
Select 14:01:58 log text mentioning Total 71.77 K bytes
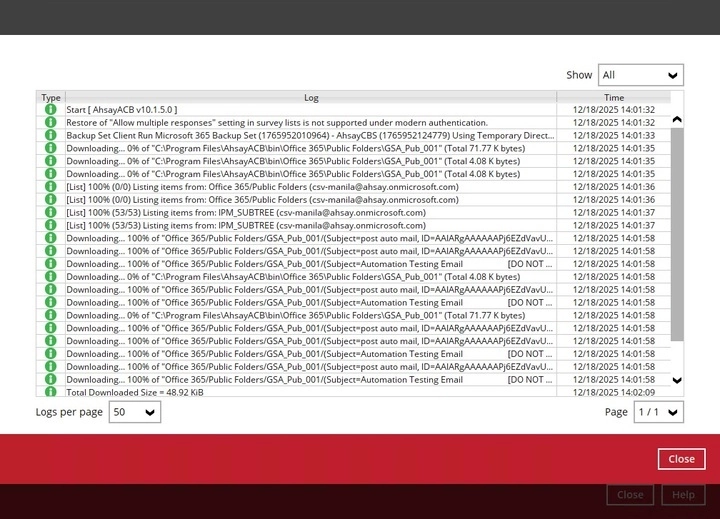pos(296,315)
